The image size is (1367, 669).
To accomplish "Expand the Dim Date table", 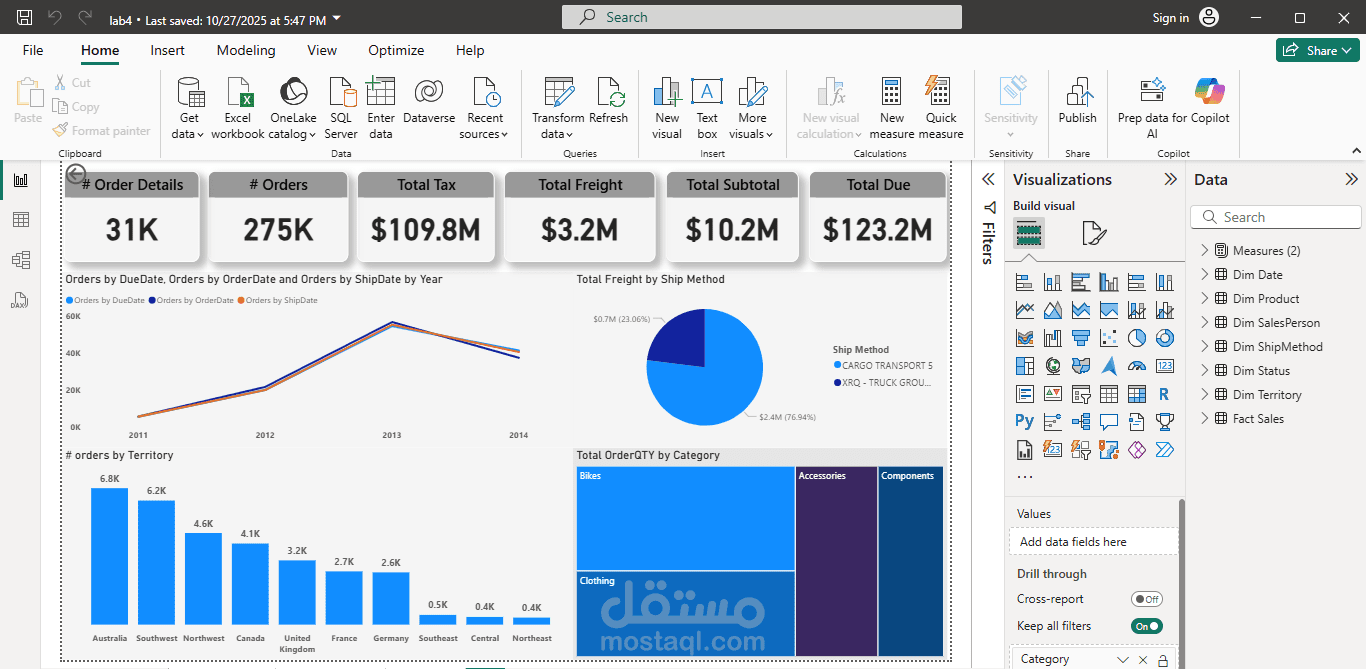I will (1206, 273).
